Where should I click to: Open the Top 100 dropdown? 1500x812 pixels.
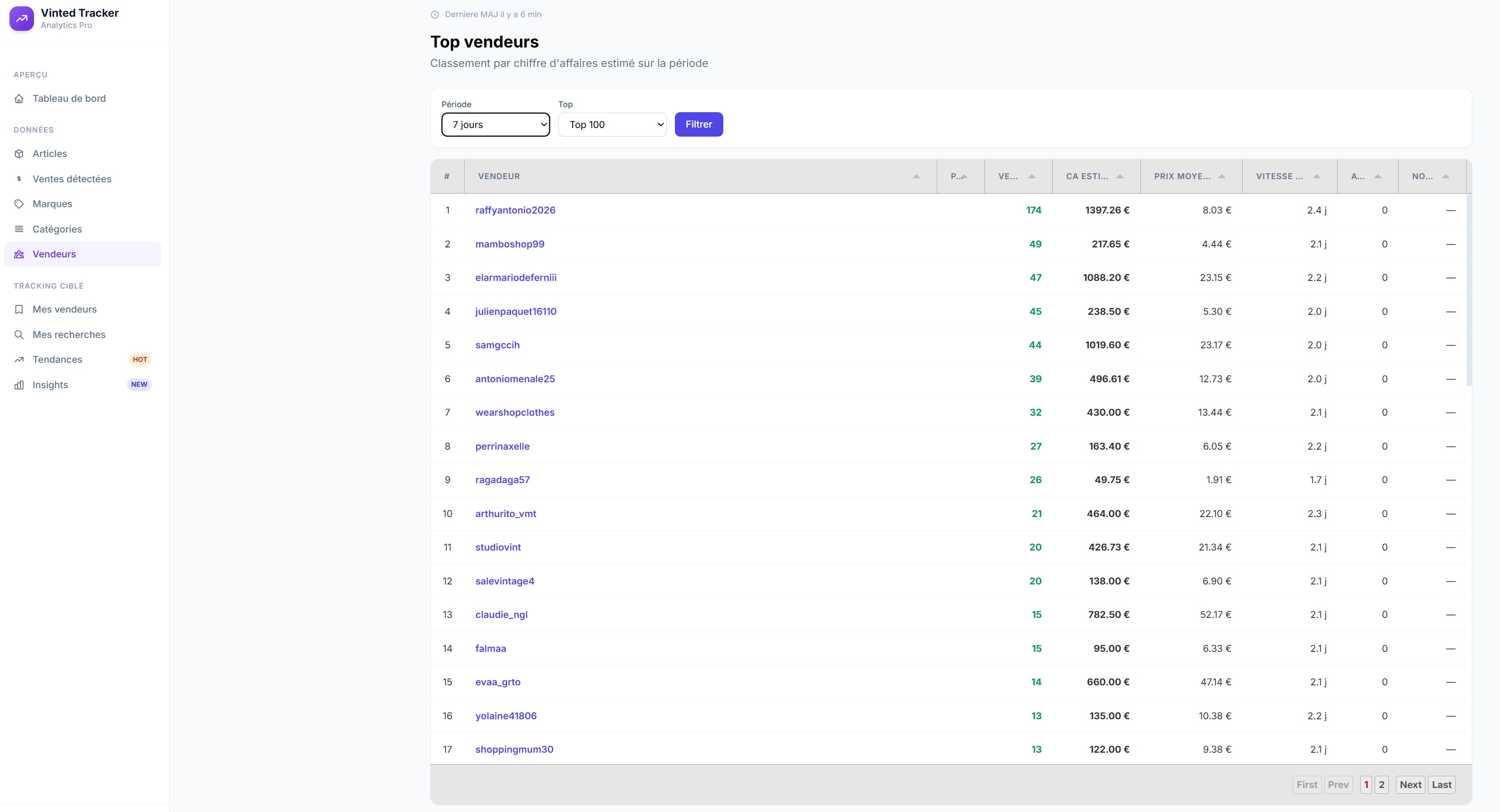tap(612, 125)
